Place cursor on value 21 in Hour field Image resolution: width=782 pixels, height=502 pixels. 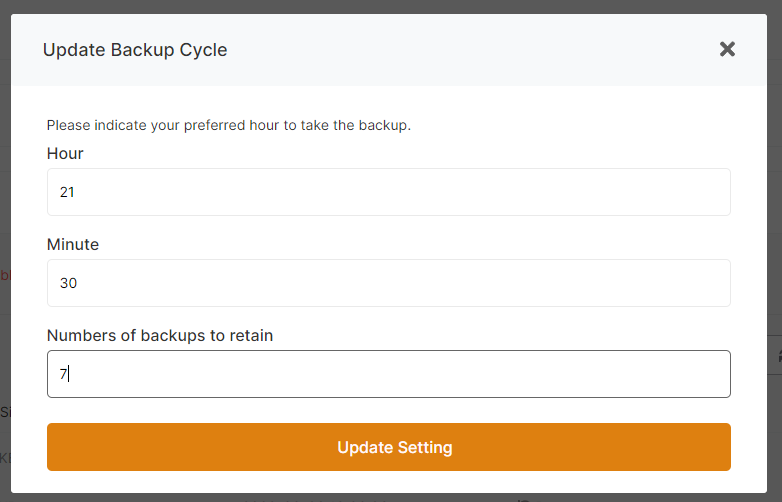(x=67, y=192)
